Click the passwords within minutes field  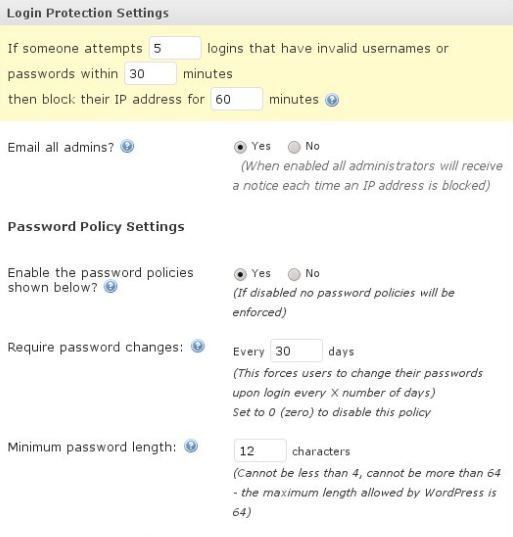click(150, 73)
